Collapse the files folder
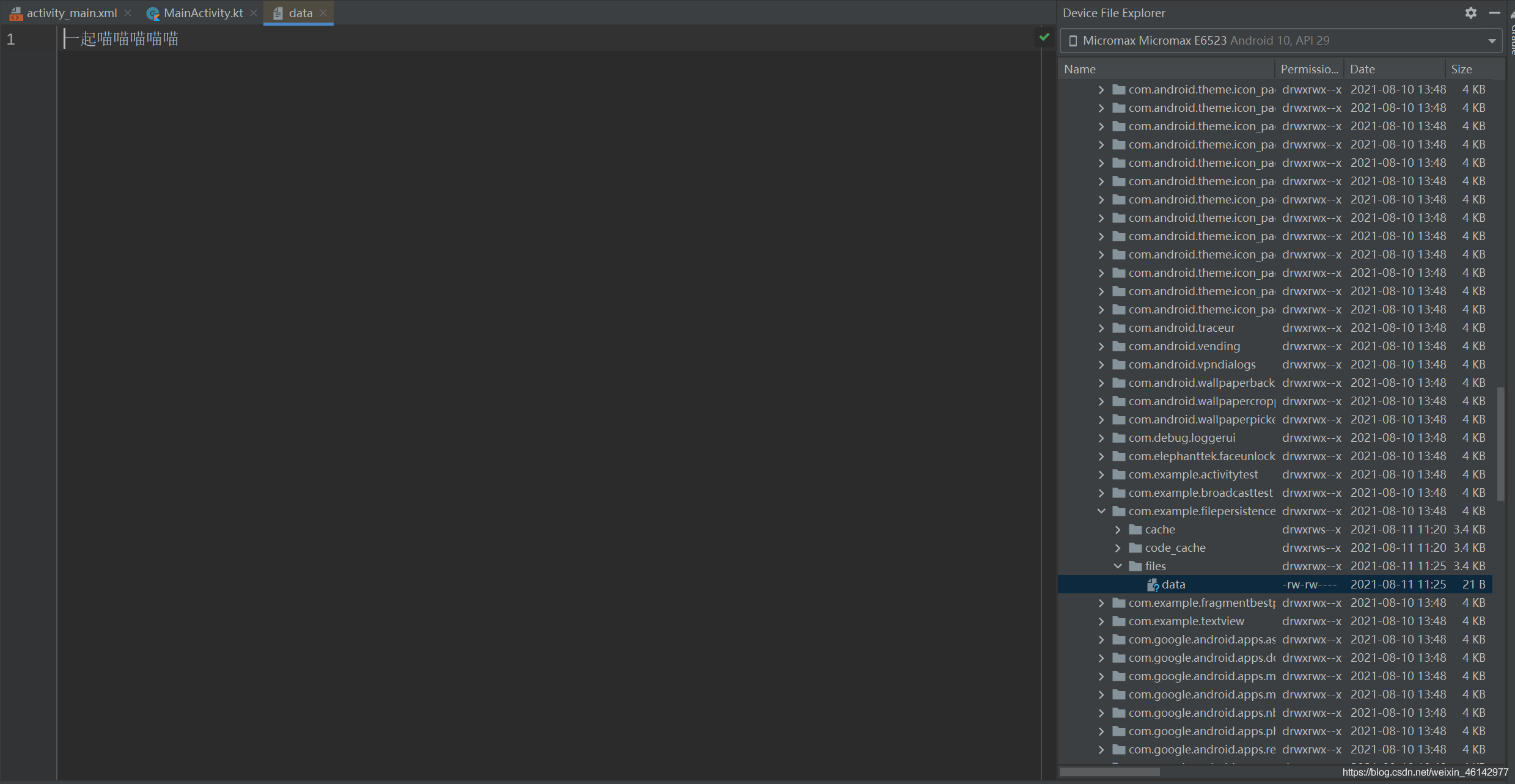Viewport: 1515px width, 784px height. 1118,566
